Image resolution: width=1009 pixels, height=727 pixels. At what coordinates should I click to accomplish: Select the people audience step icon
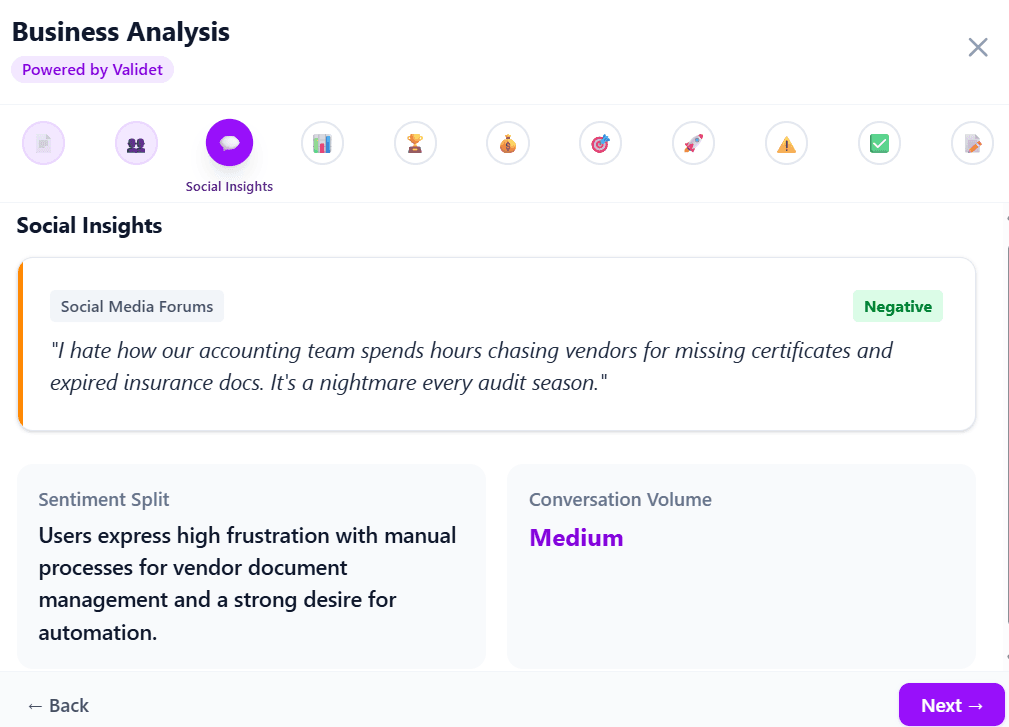coord(136,142)
